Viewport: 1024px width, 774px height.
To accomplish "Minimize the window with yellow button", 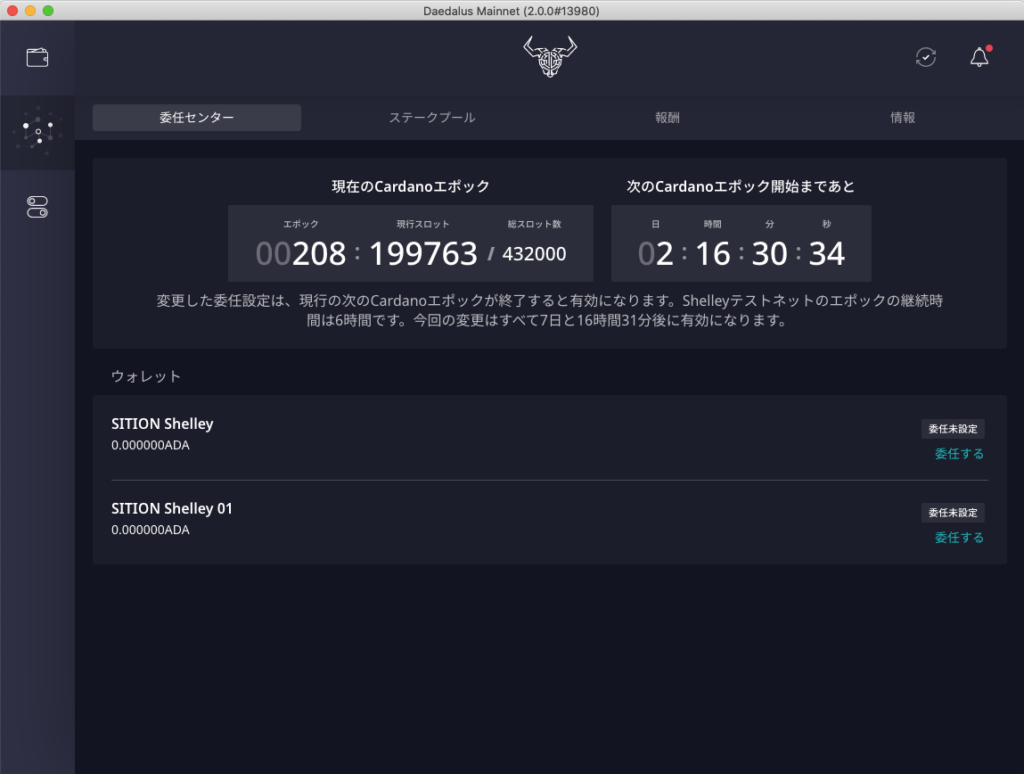I will pos(30,10).
